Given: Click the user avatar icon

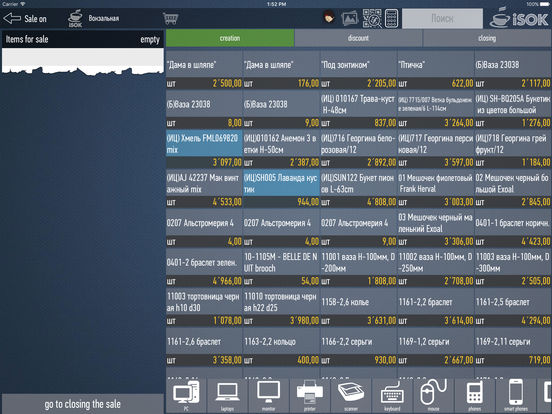Looking at the screenshot, I should click(x=329, y=18).
